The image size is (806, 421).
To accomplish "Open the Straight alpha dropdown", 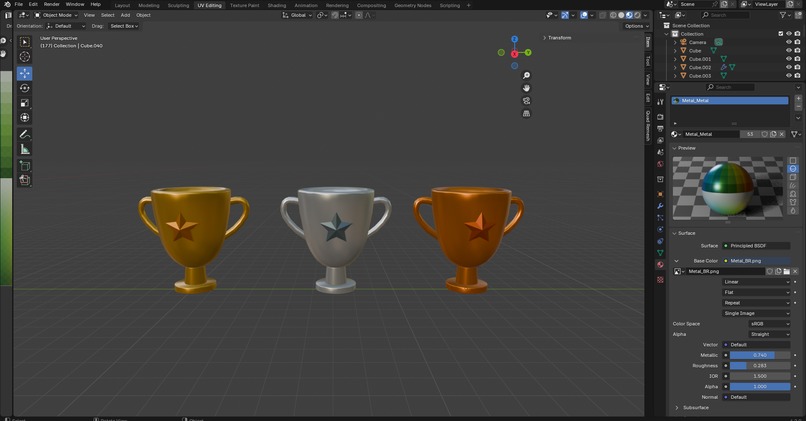I will 770,334.
